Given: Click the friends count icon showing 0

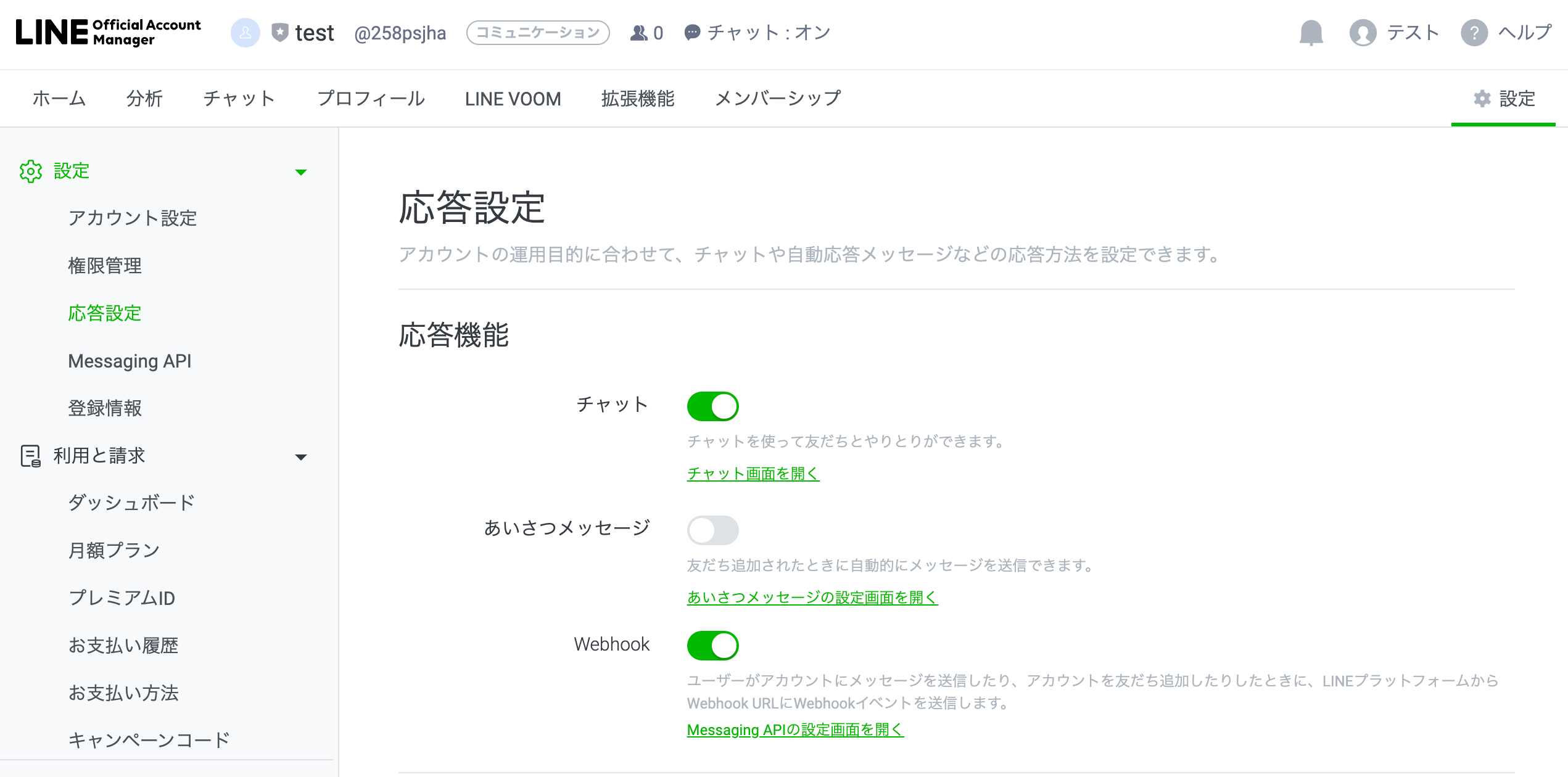Looking at the screenshot, I should pos(639,33).
